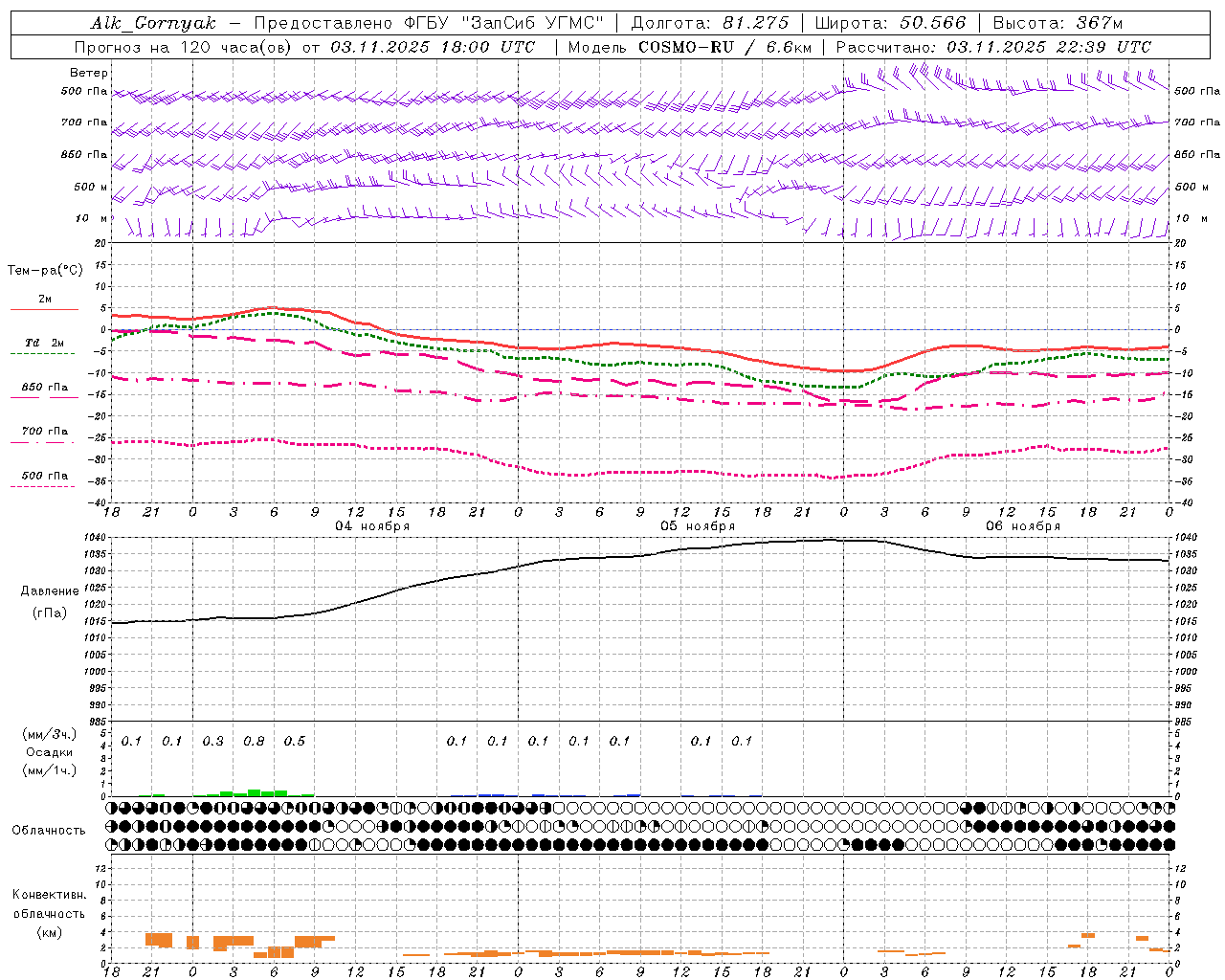Image resolution: width=1225 pixels, height=980 pixels.
Task: Click the elevation value 367м
Action: (x=1099, y=23)
